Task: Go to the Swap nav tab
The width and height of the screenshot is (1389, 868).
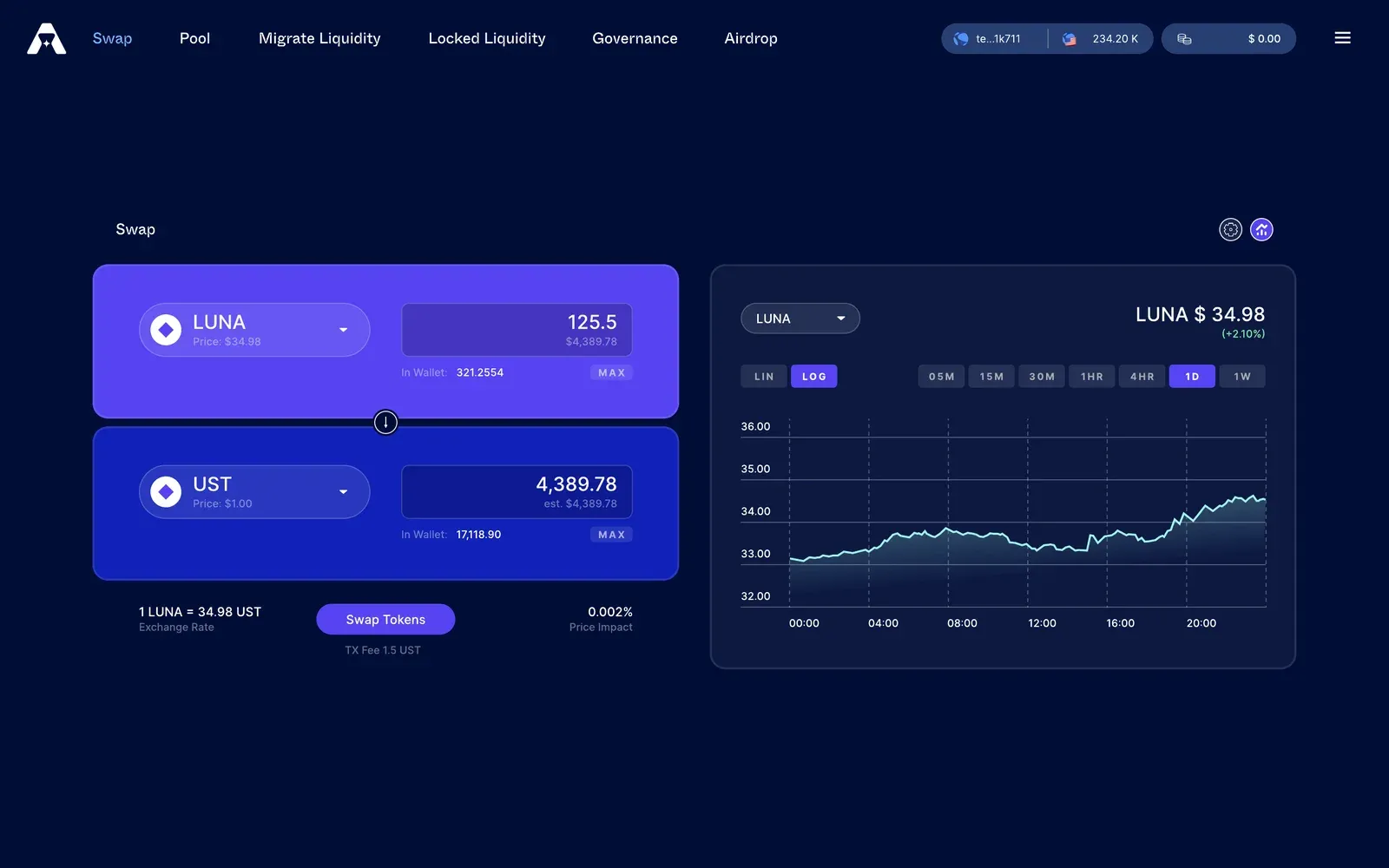Action: click(112, 38)
